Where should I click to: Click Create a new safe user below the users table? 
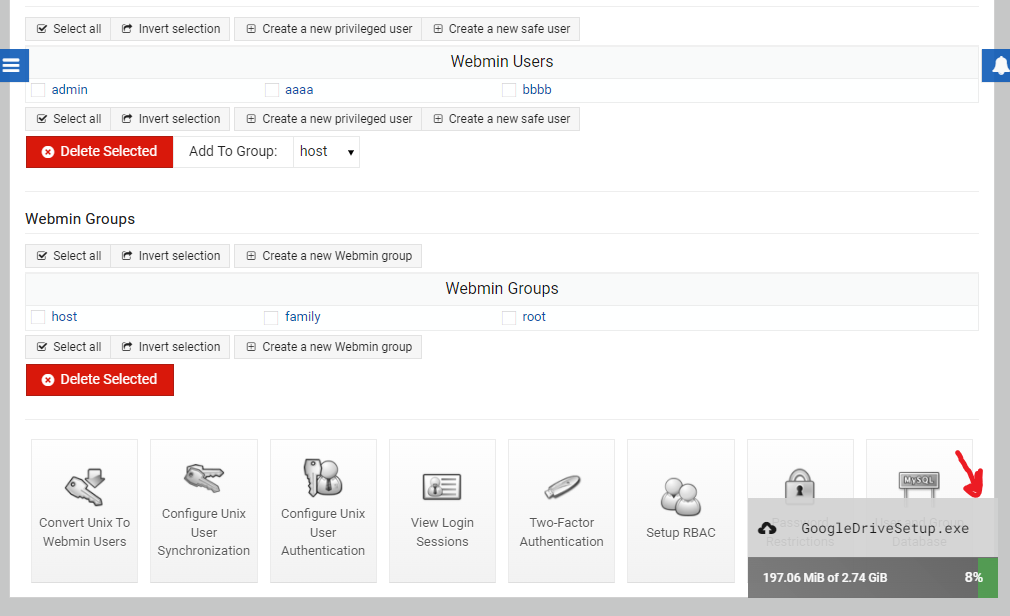pyautogui.click(x=500, y=119)
